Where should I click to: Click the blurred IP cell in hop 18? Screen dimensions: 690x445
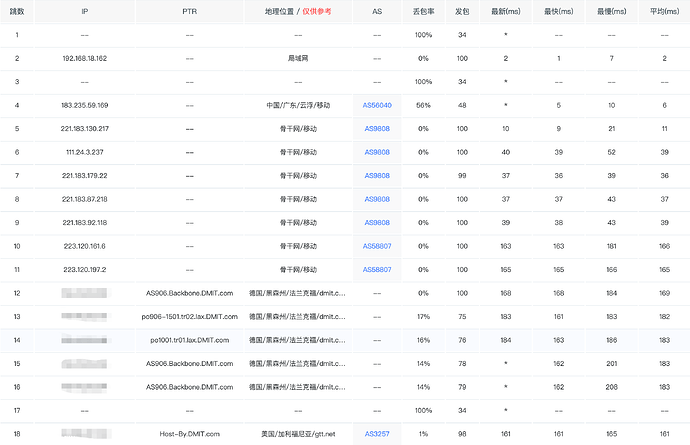coord(84,434)
